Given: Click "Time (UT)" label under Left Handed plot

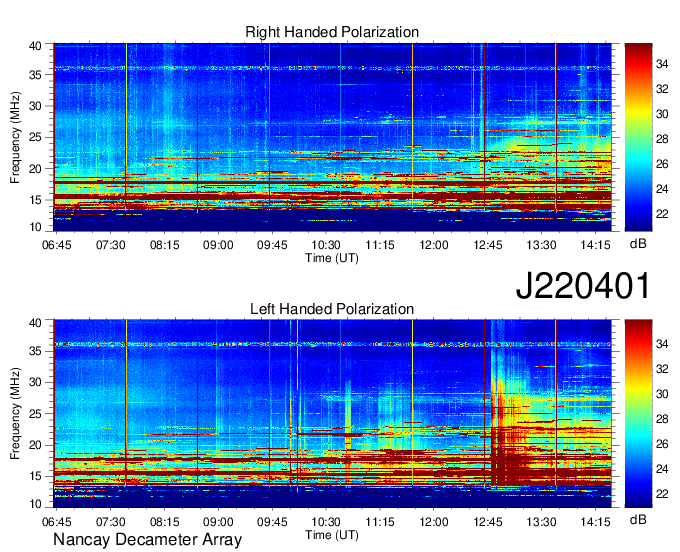Looking at the screenshot, I should pos(332,535).
